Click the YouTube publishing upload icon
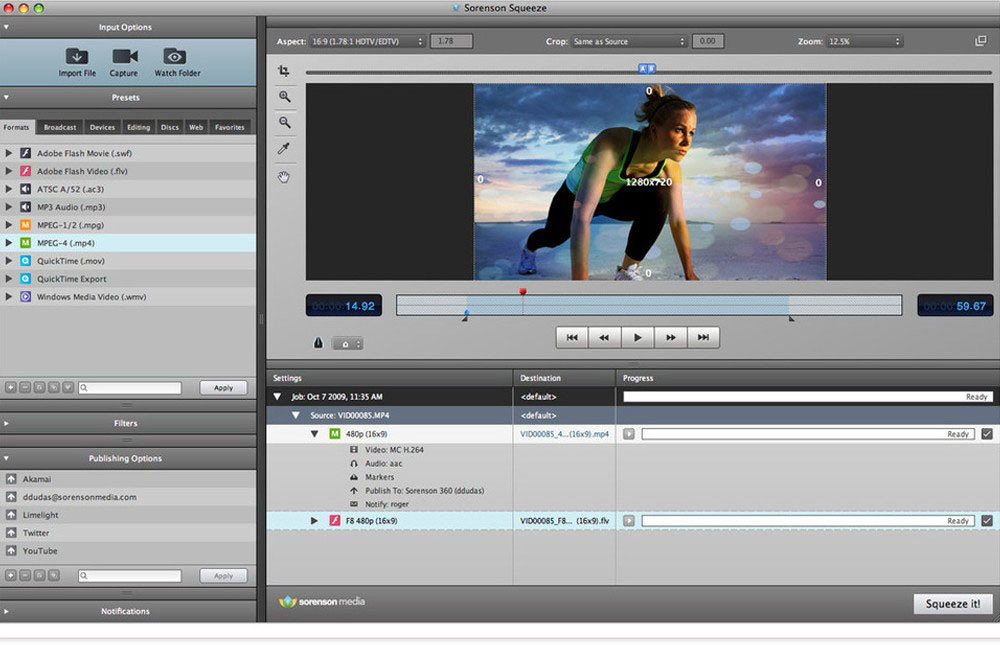 pyautogui.click(x=11, y=550)
